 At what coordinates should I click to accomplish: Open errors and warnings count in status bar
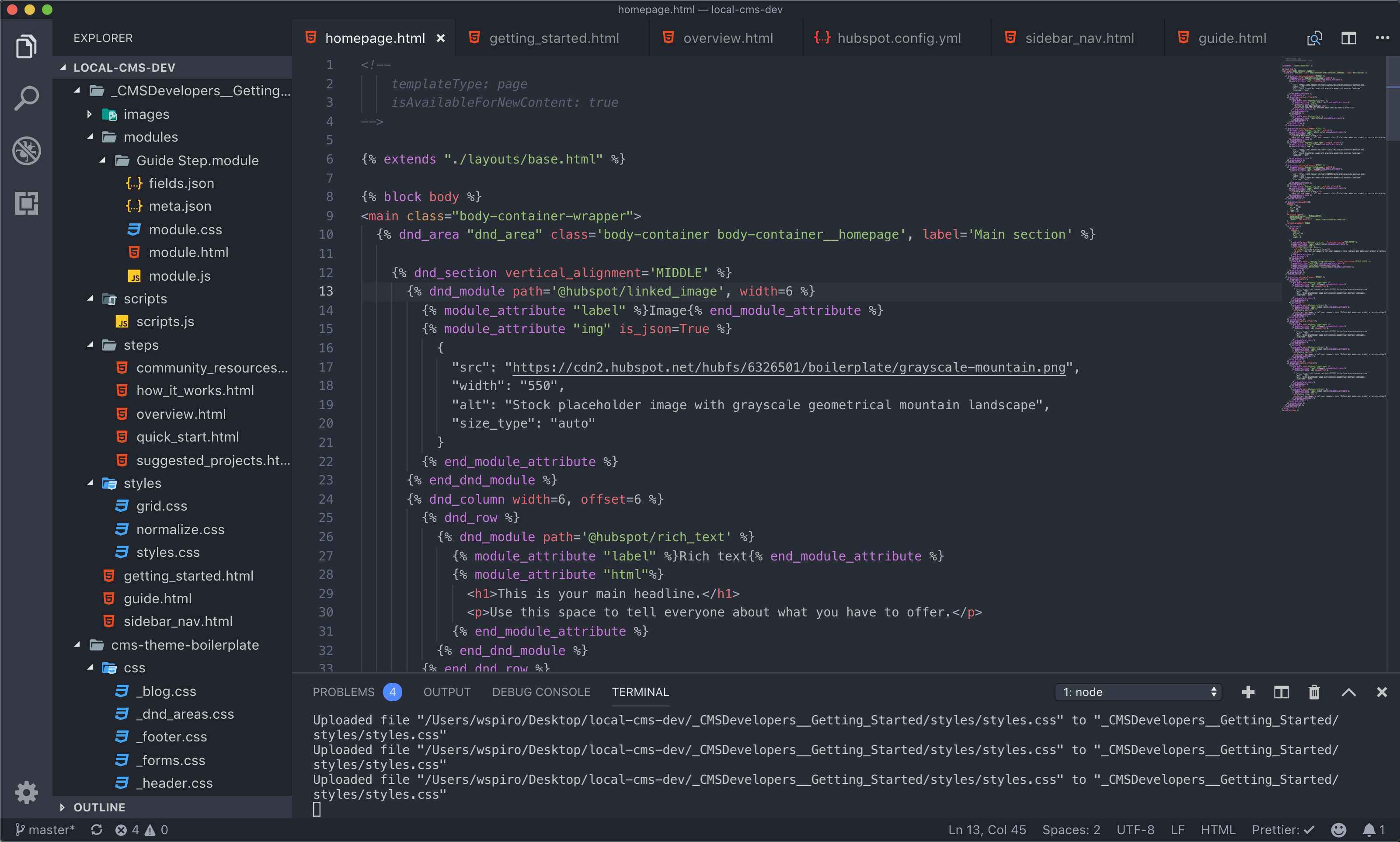[142, 829]
